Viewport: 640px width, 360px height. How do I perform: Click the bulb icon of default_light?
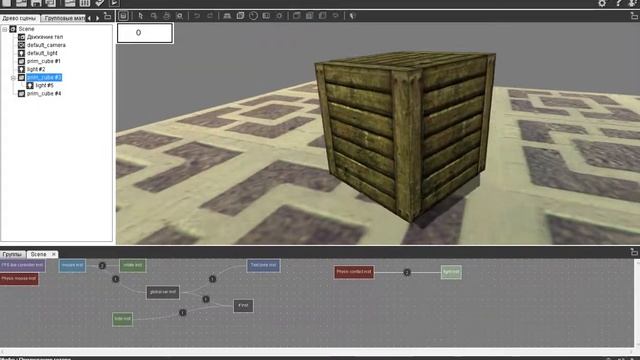(x=22, y=53)
